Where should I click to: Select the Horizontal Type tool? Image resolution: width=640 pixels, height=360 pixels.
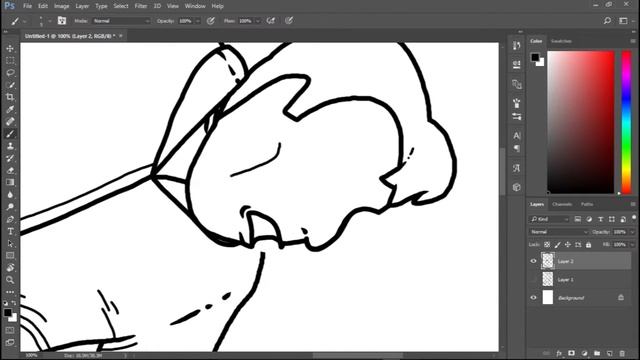[x=10, y=231]
